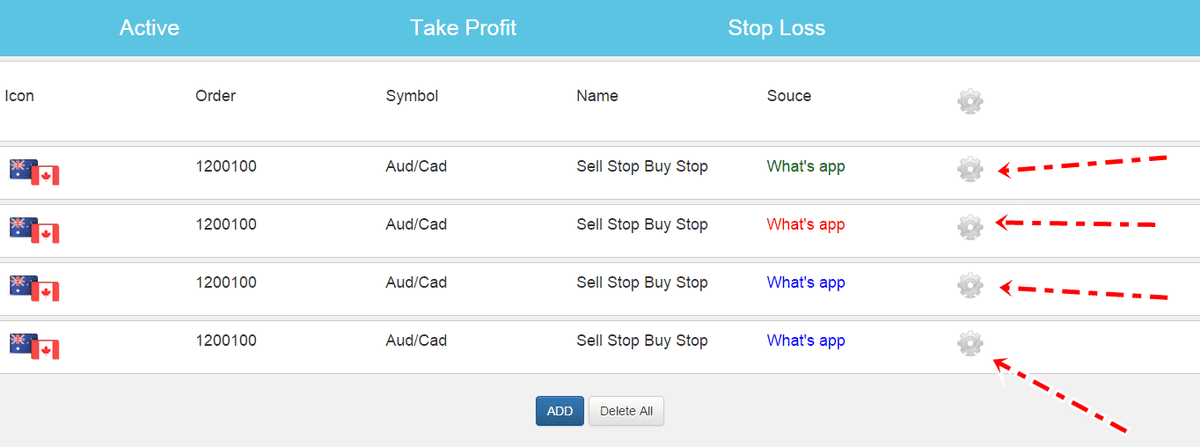Open settings gear for red What's app row
The image size is (1200, 447).
point(970,227)
